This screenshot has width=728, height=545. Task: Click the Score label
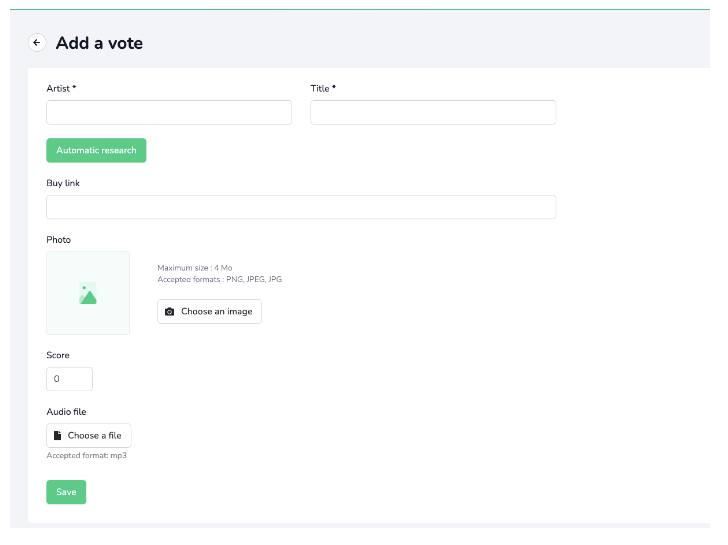58,355
